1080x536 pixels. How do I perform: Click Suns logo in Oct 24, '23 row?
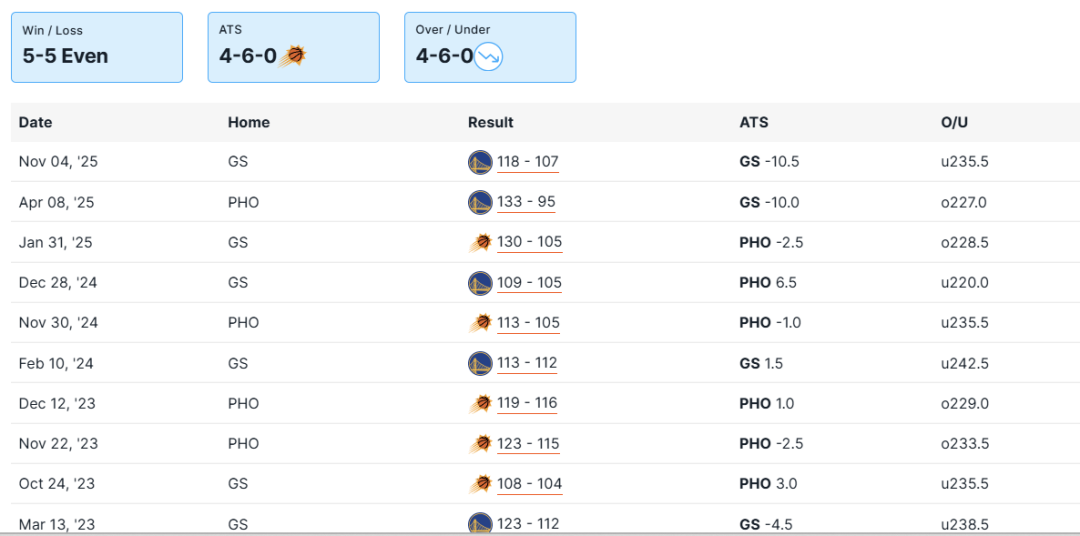[x=480, y=484]
